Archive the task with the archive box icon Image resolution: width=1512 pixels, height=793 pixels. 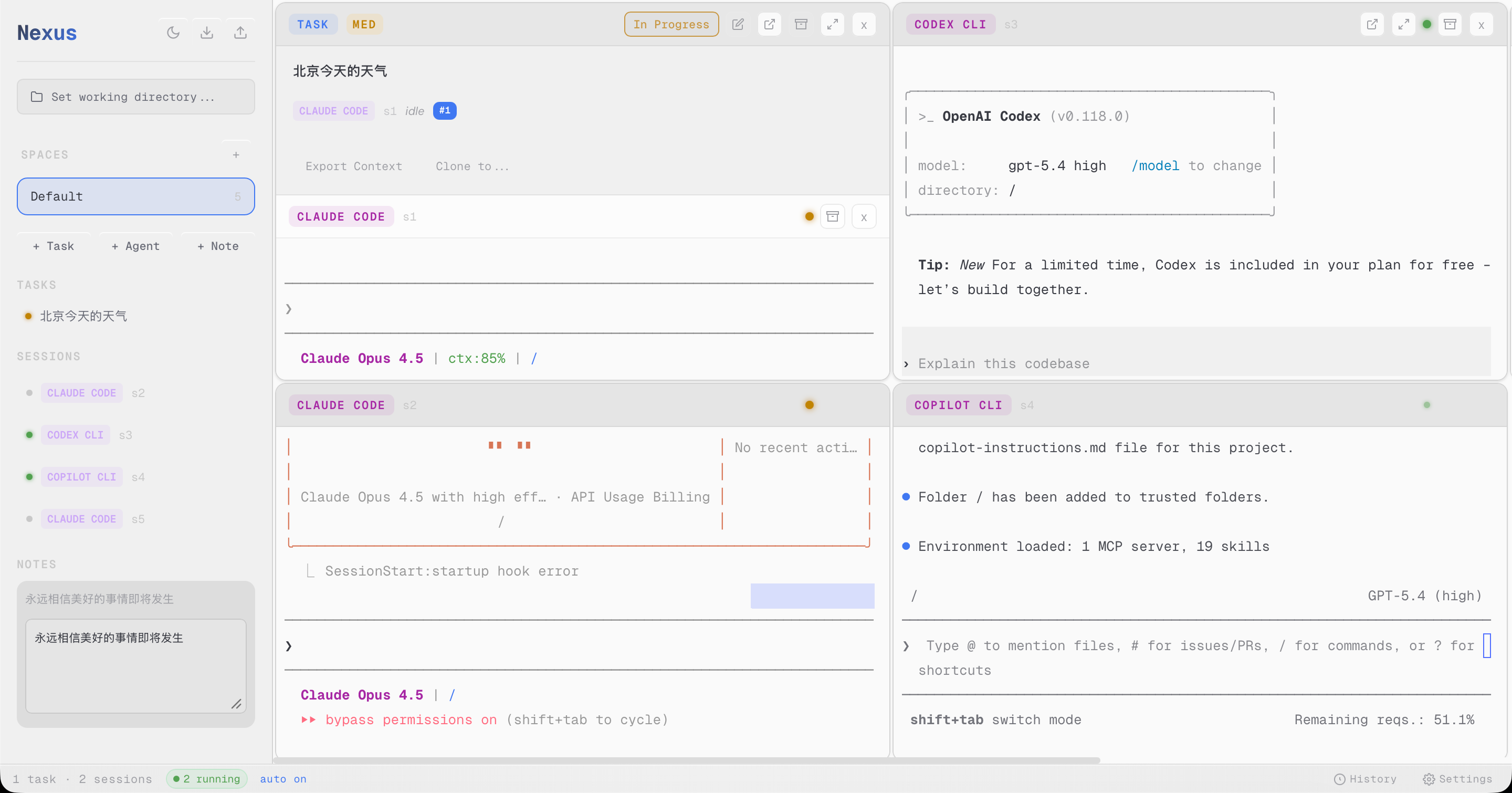click(801, 24)
